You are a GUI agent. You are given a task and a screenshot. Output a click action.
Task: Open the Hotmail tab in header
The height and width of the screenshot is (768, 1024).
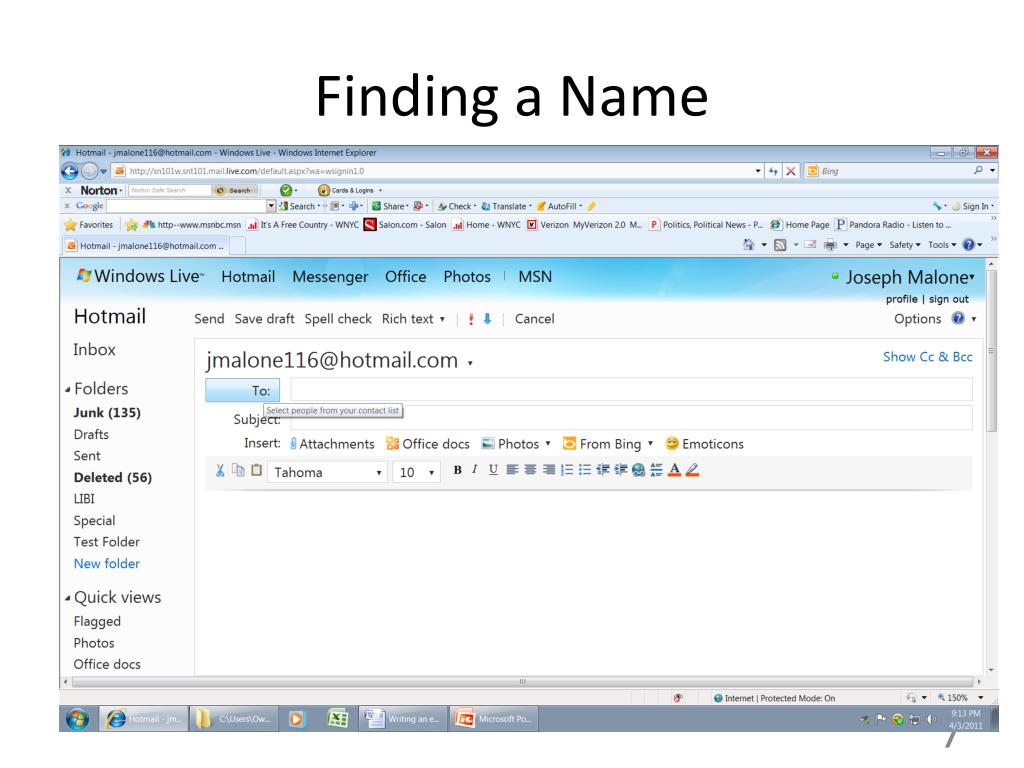[248, 277]
